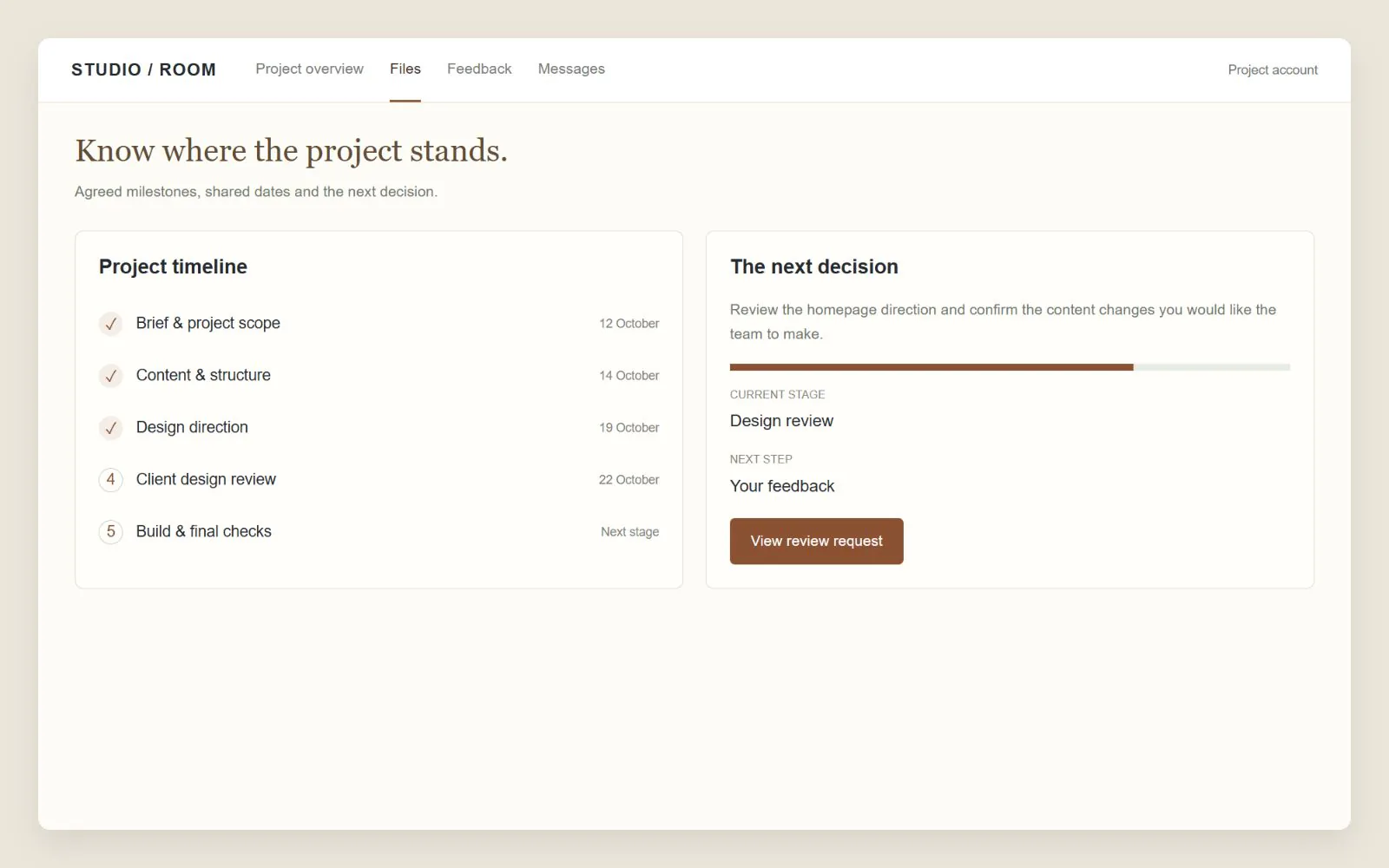This screenshot has width=1389, height=868.
Task: Click step 5 circle for Build & final checks
Action: 110,531
